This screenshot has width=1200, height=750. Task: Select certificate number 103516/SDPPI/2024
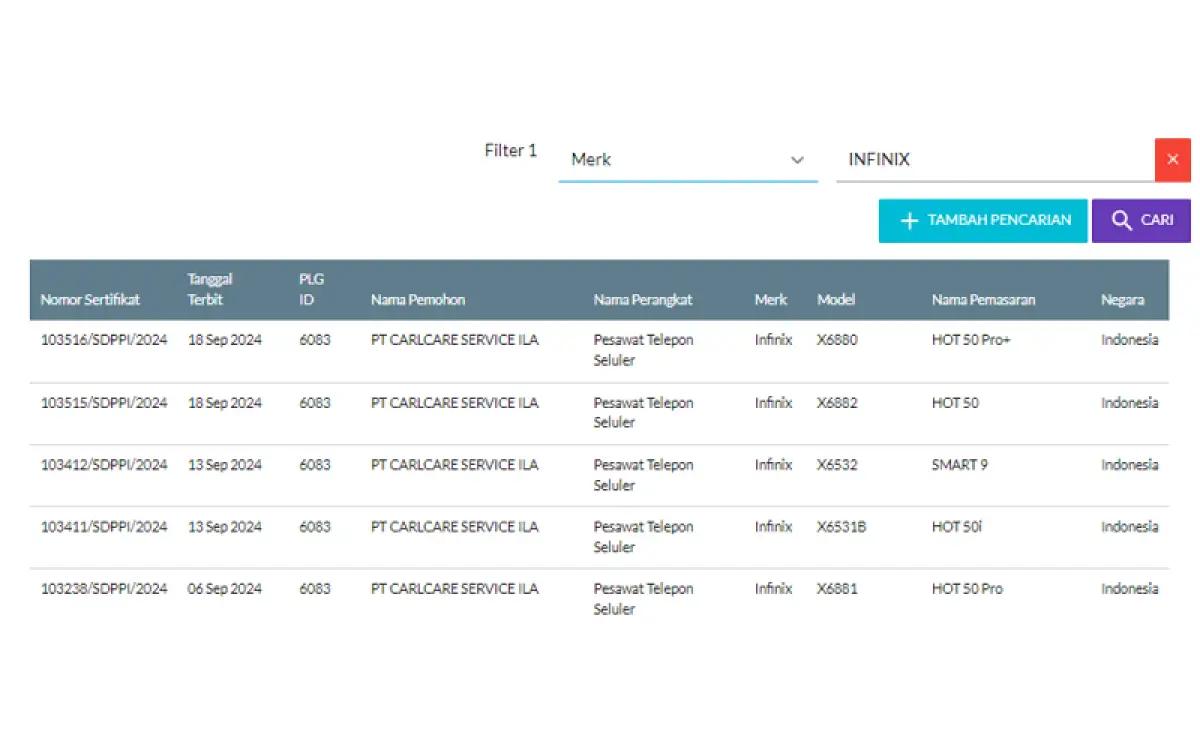tap(104, 340)
